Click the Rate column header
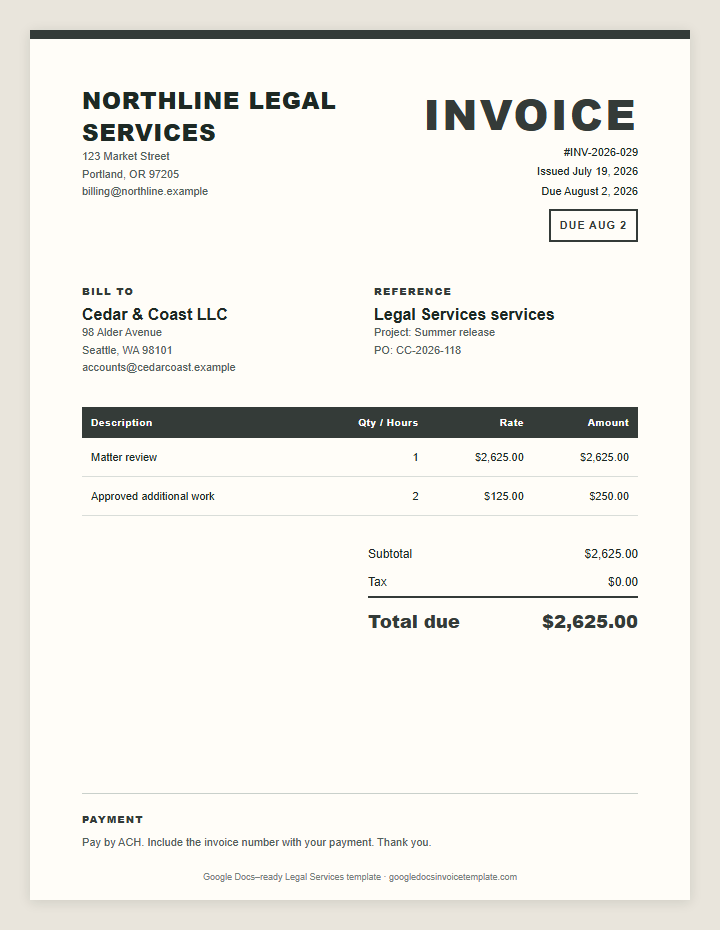Screen dimensions: 720x930 [x=511, y=422]
